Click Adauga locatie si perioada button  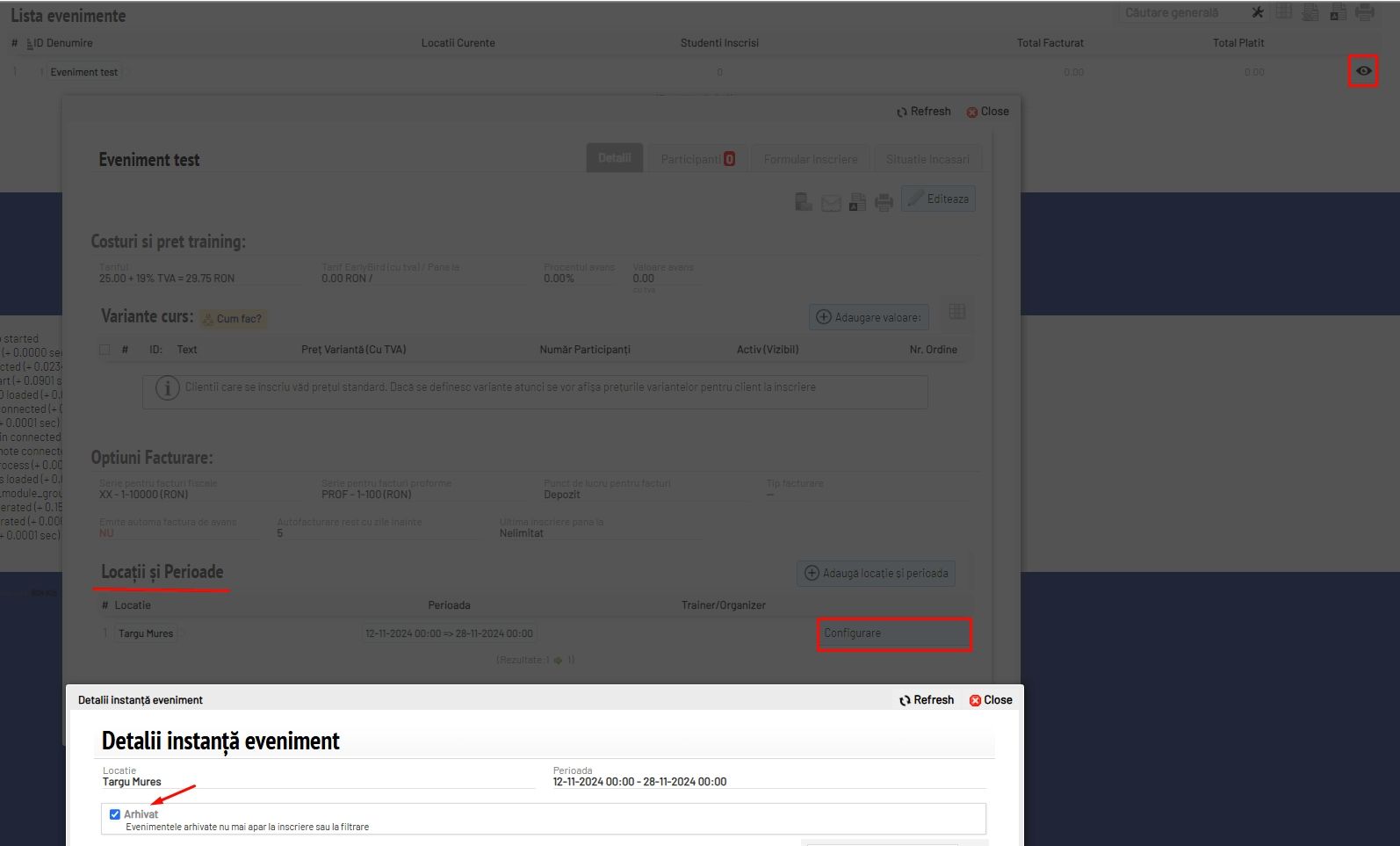point(877,574)
